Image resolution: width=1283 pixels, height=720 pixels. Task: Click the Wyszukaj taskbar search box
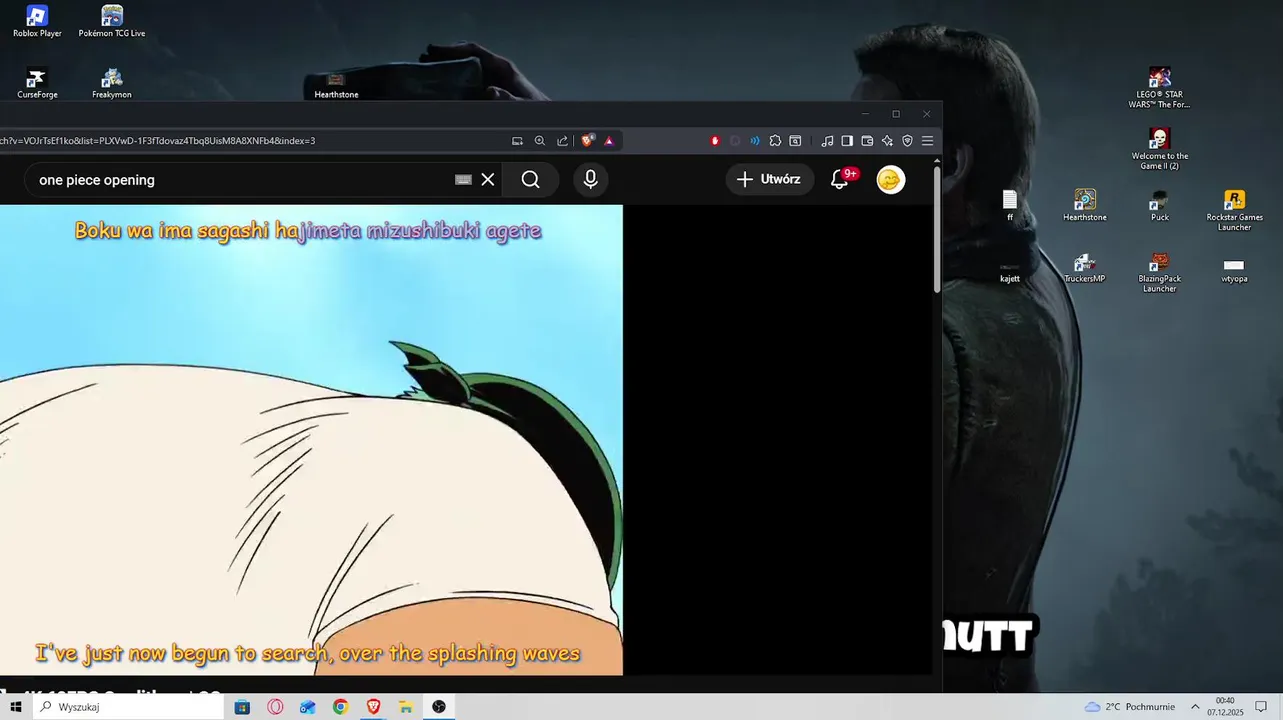click(x=129, y=707)
